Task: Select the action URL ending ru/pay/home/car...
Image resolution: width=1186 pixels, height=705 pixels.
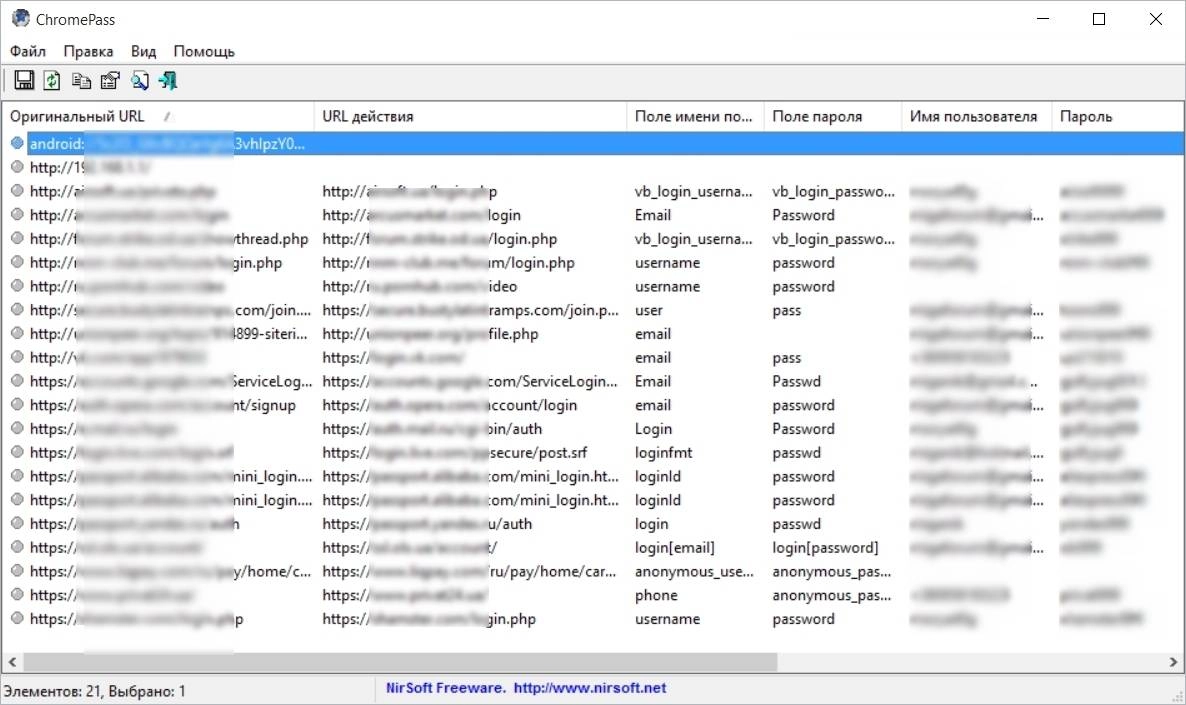Action: click(x=470, y=571)
